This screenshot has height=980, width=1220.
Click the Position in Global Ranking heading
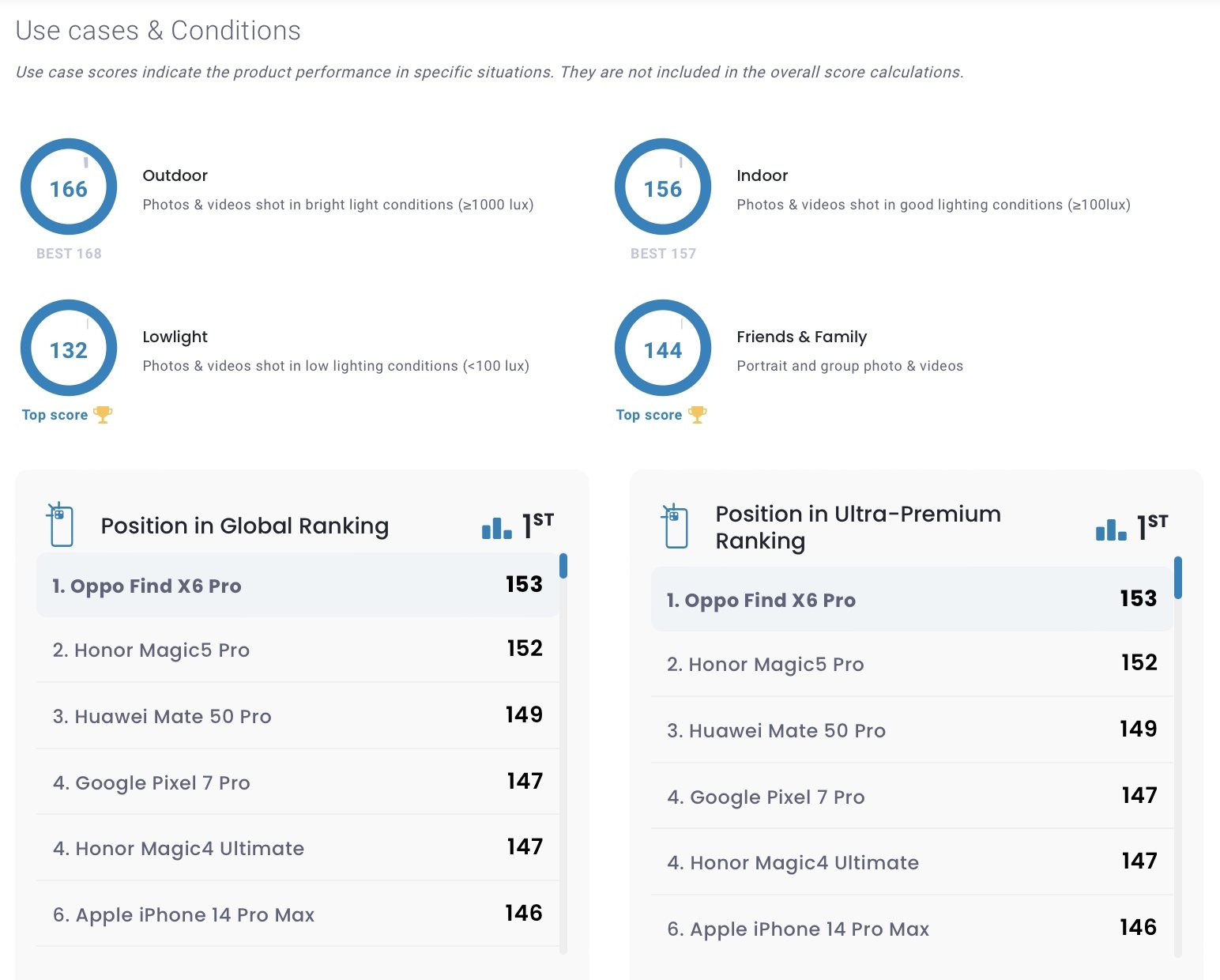(x=245, y=526)
